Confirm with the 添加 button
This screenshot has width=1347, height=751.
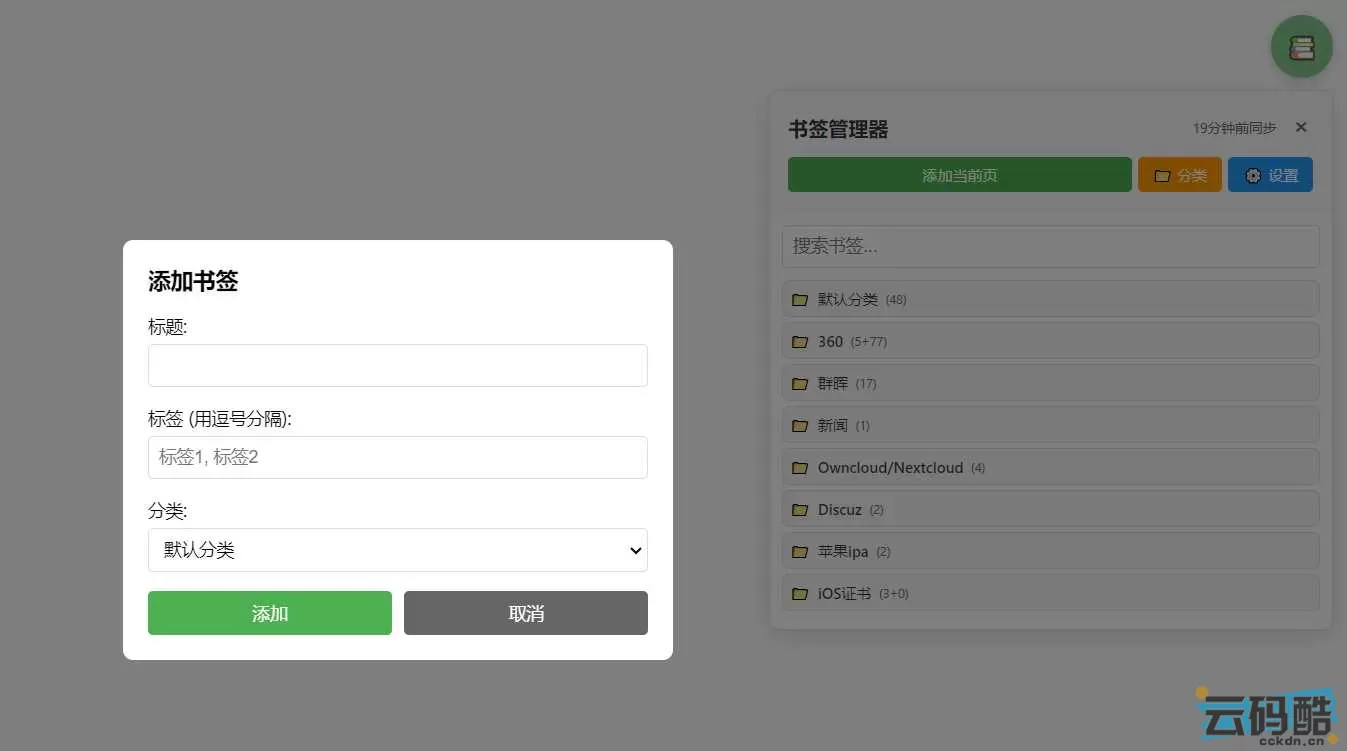[269, 613]
